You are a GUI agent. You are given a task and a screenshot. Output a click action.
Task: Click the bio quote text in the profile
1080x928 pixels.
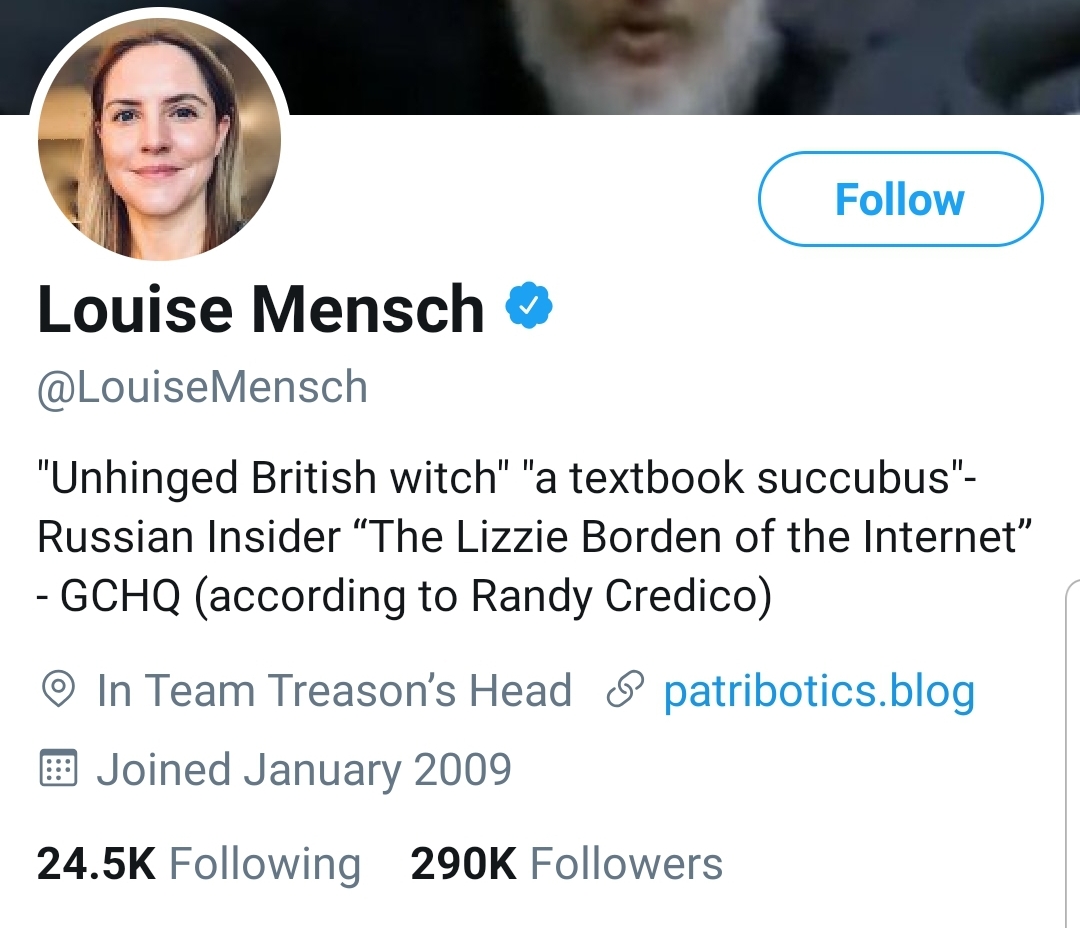pos(500,537)
